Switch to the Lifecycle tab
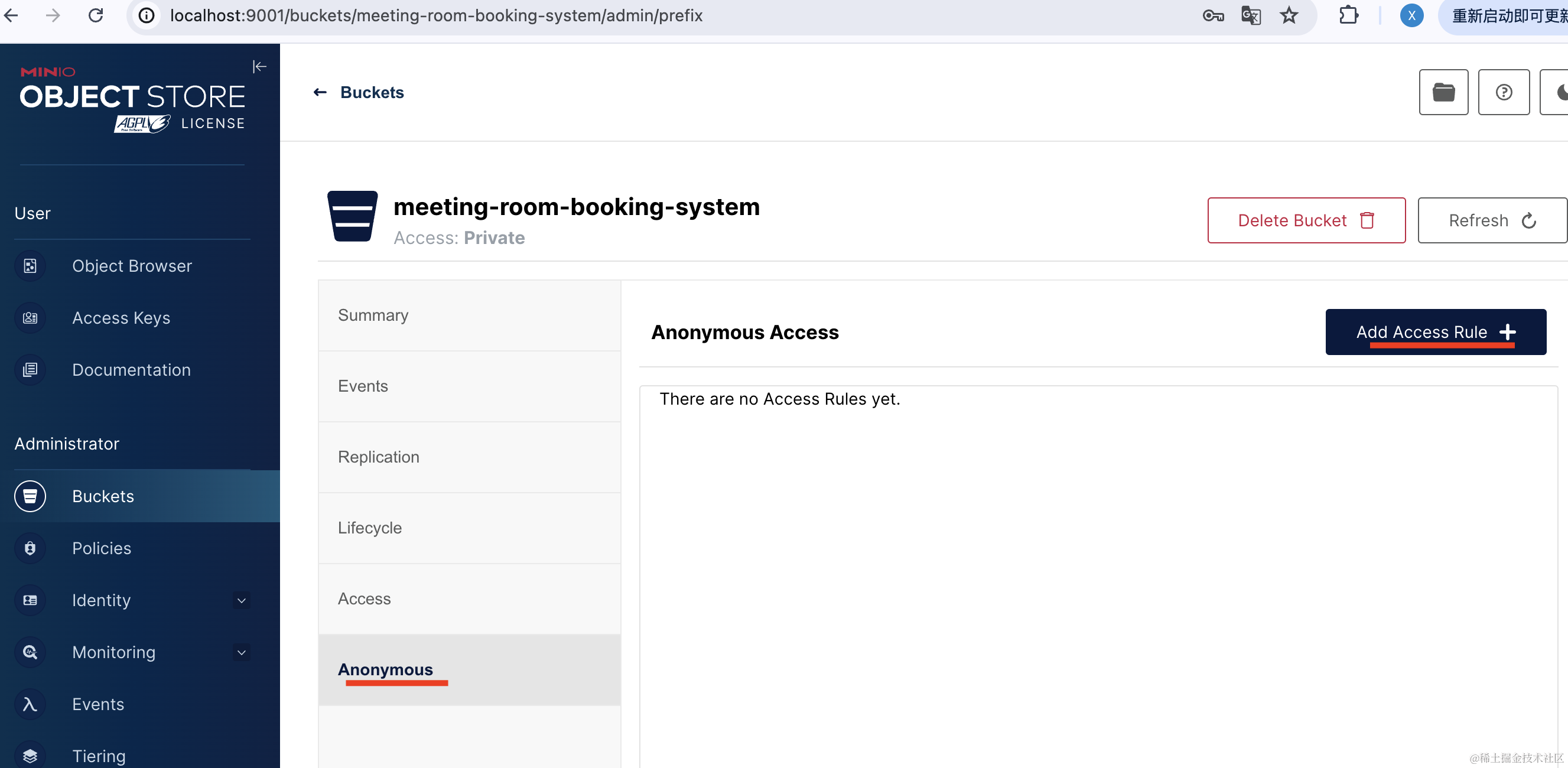 coord(369,528)
